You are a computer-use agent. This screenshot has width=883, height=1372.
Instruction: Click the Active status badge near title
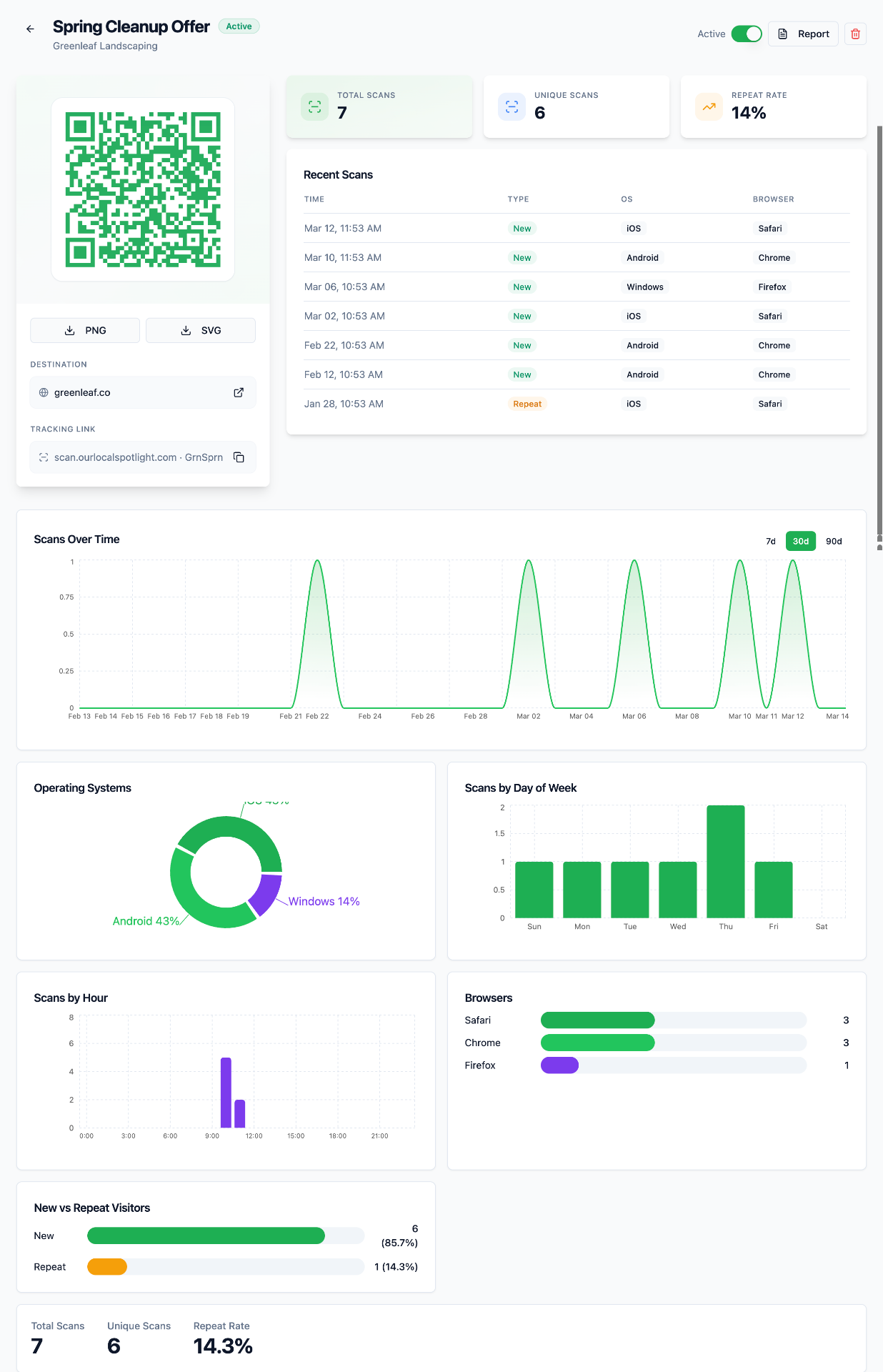pos(239,26)
